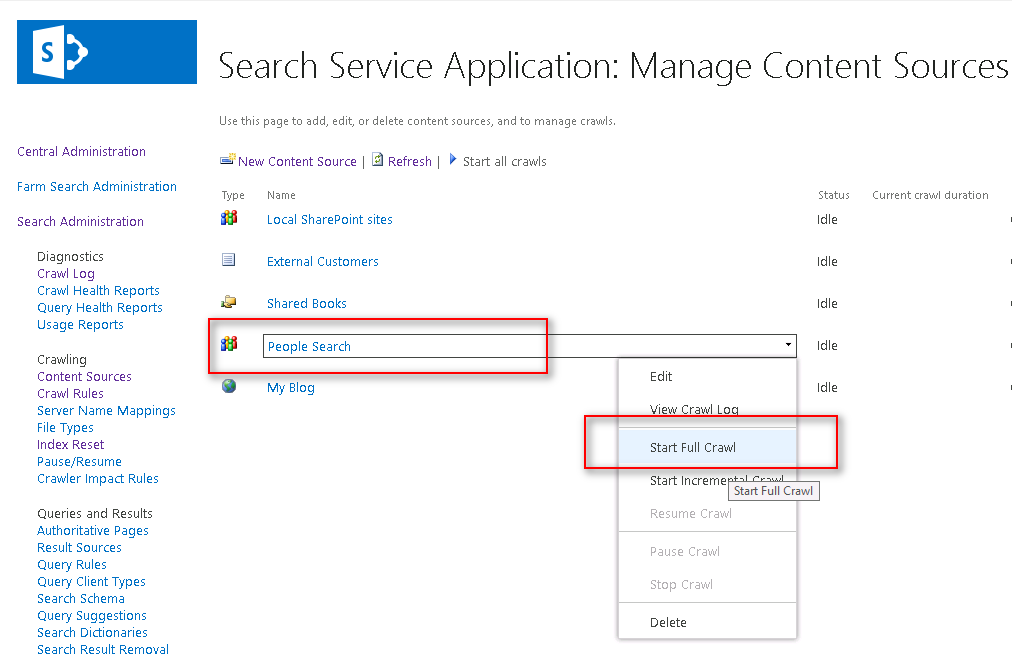Choose Delete from the context menu
Viewport: 1012px width, 660px height.
(x=668, y=622)
